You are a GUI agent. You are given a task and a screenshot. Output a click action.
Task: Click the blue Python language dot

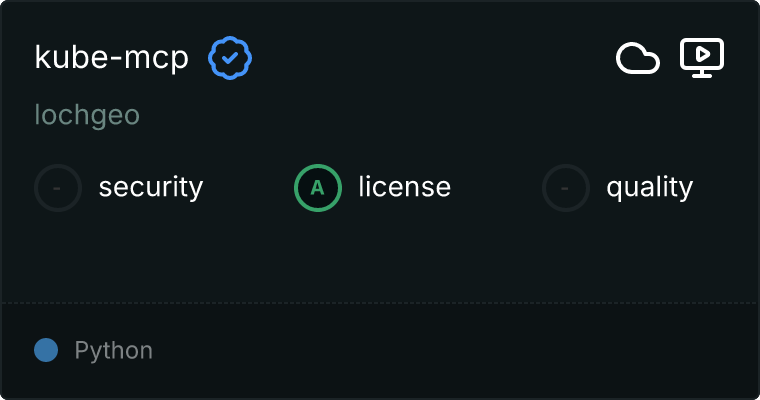click(46, 350)
